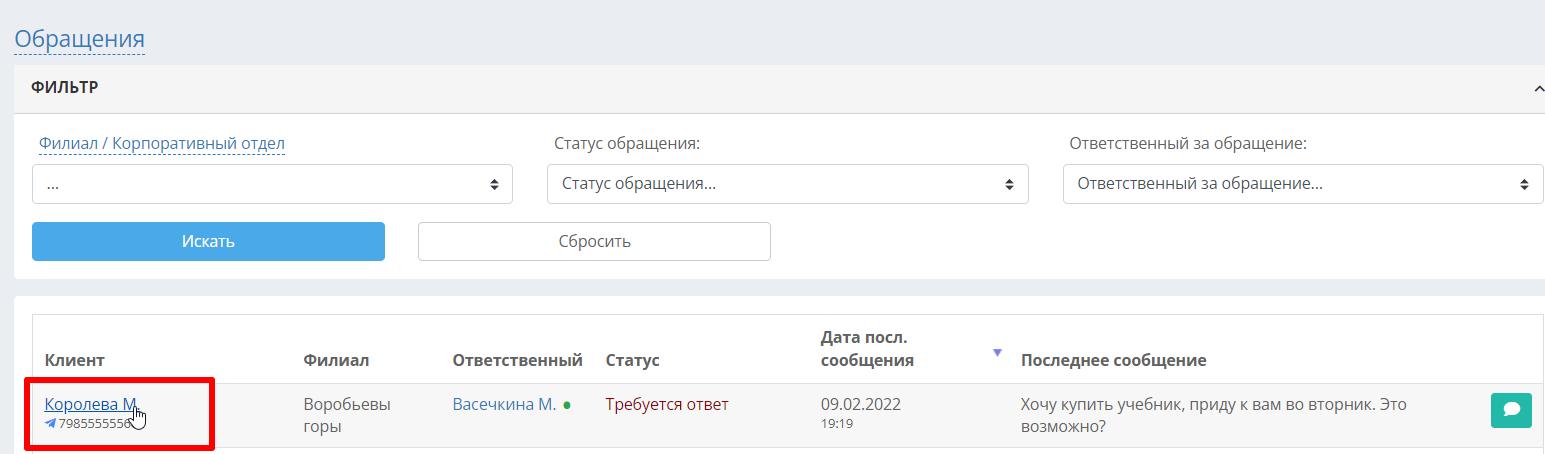The height and width of the screenshot is (454, 1545).
Task: Click the Последнее сообщение column header
Action: (1113, 360)
